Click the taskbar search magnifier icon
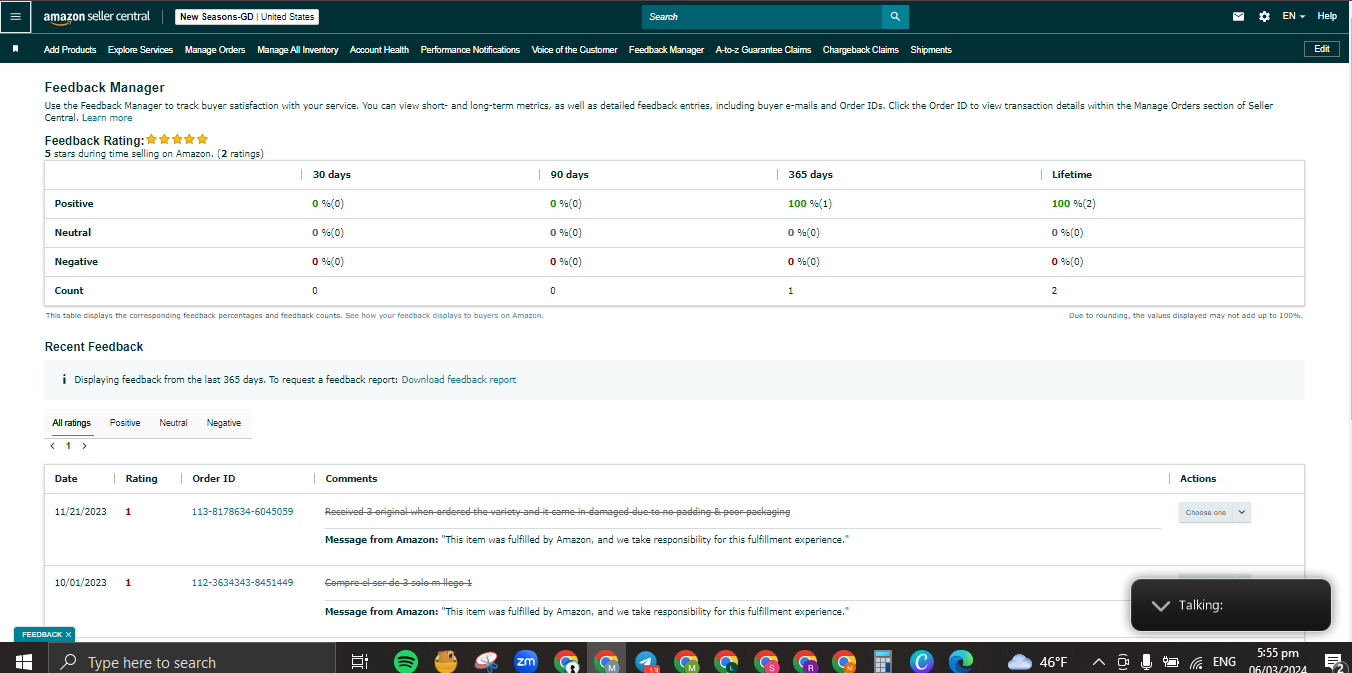This screenshot has height=673, width=1352. point(69,662)
